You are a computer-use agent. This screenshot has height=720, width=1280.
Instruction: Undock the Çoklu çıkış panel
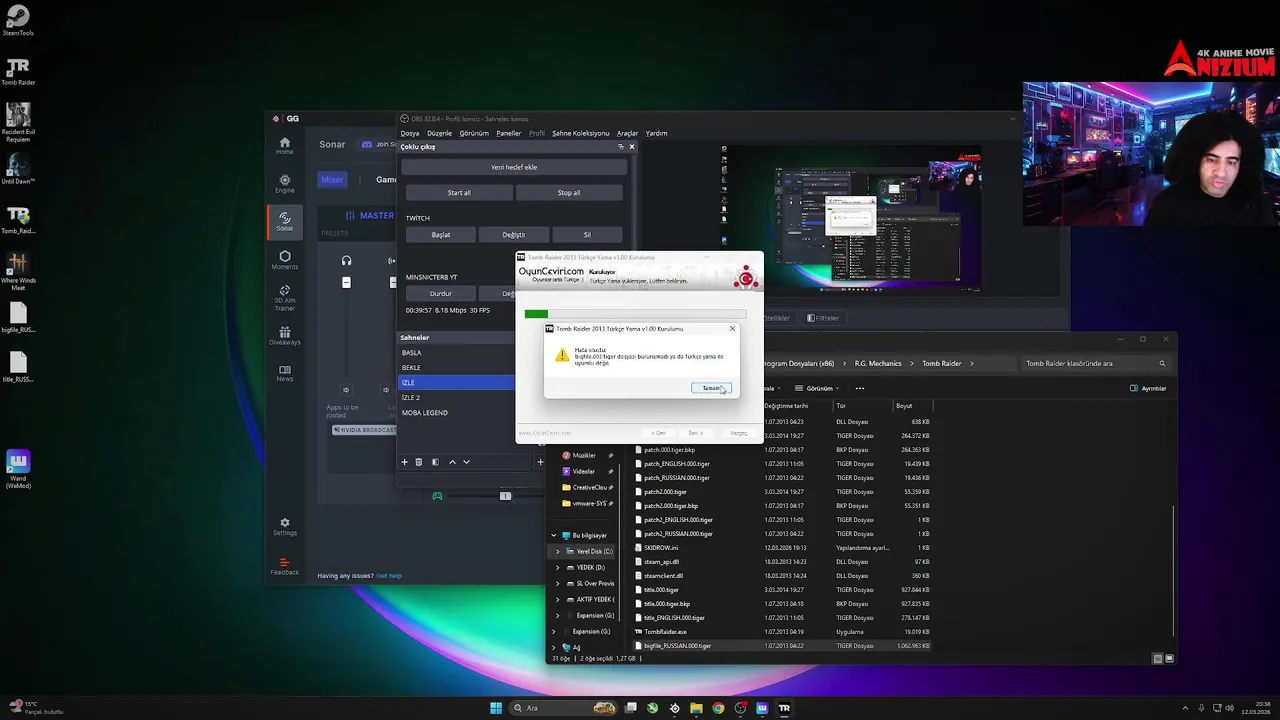(620, 147)
